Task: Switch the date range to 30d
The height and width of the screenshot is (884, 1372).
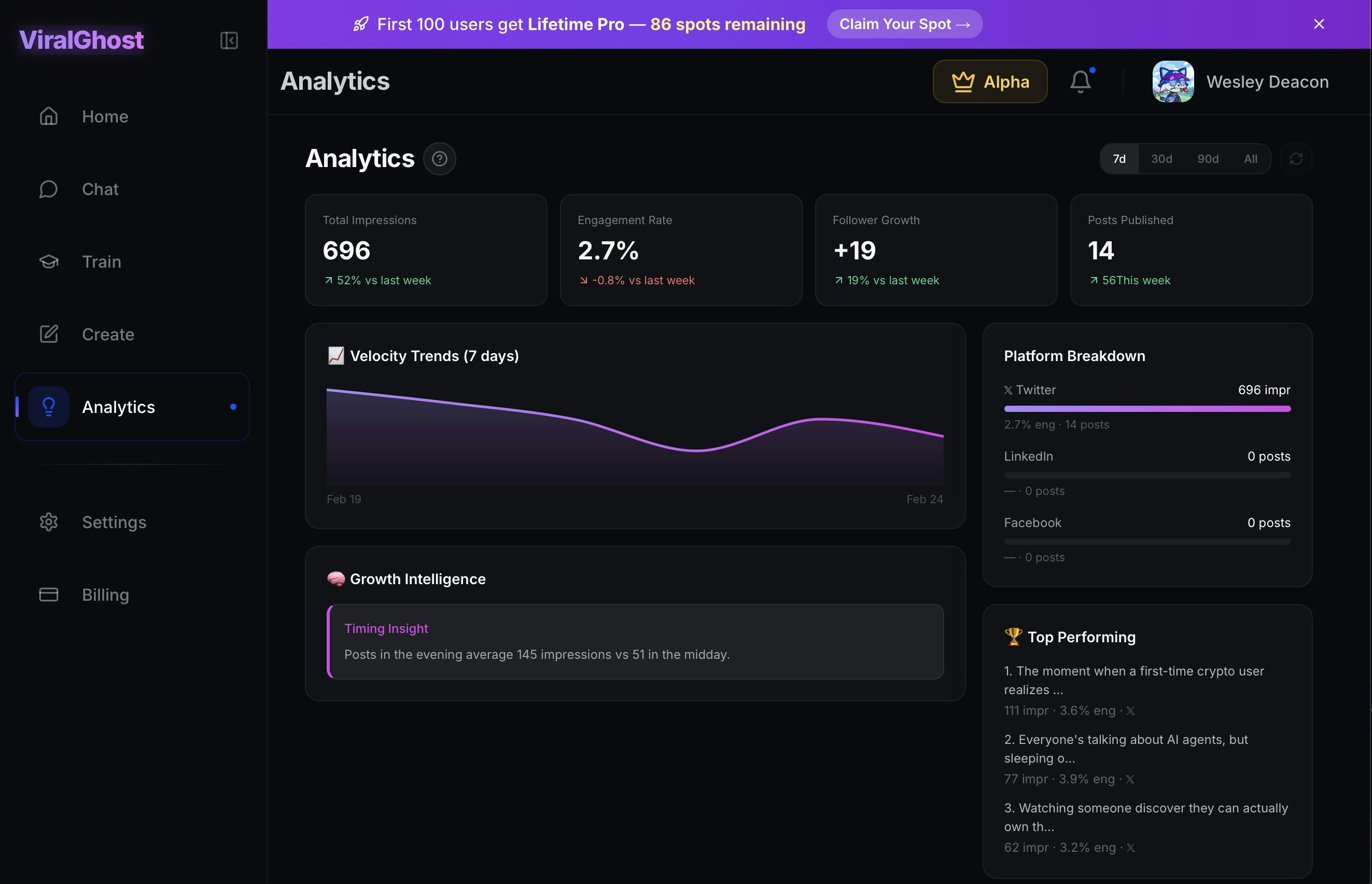Action: click(x=1161, y=158)
